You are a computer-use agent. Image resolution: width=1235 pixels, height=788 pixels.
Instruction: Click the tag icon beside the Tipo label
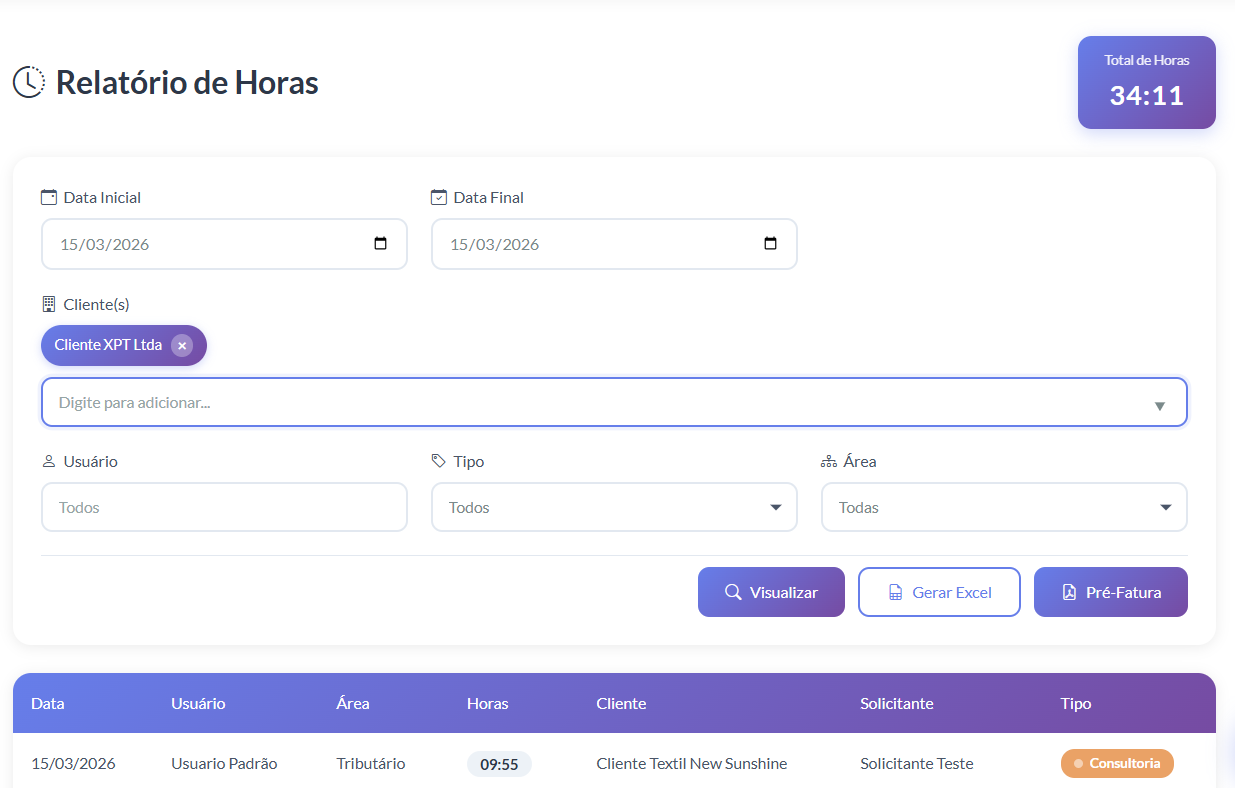(438, 461)
